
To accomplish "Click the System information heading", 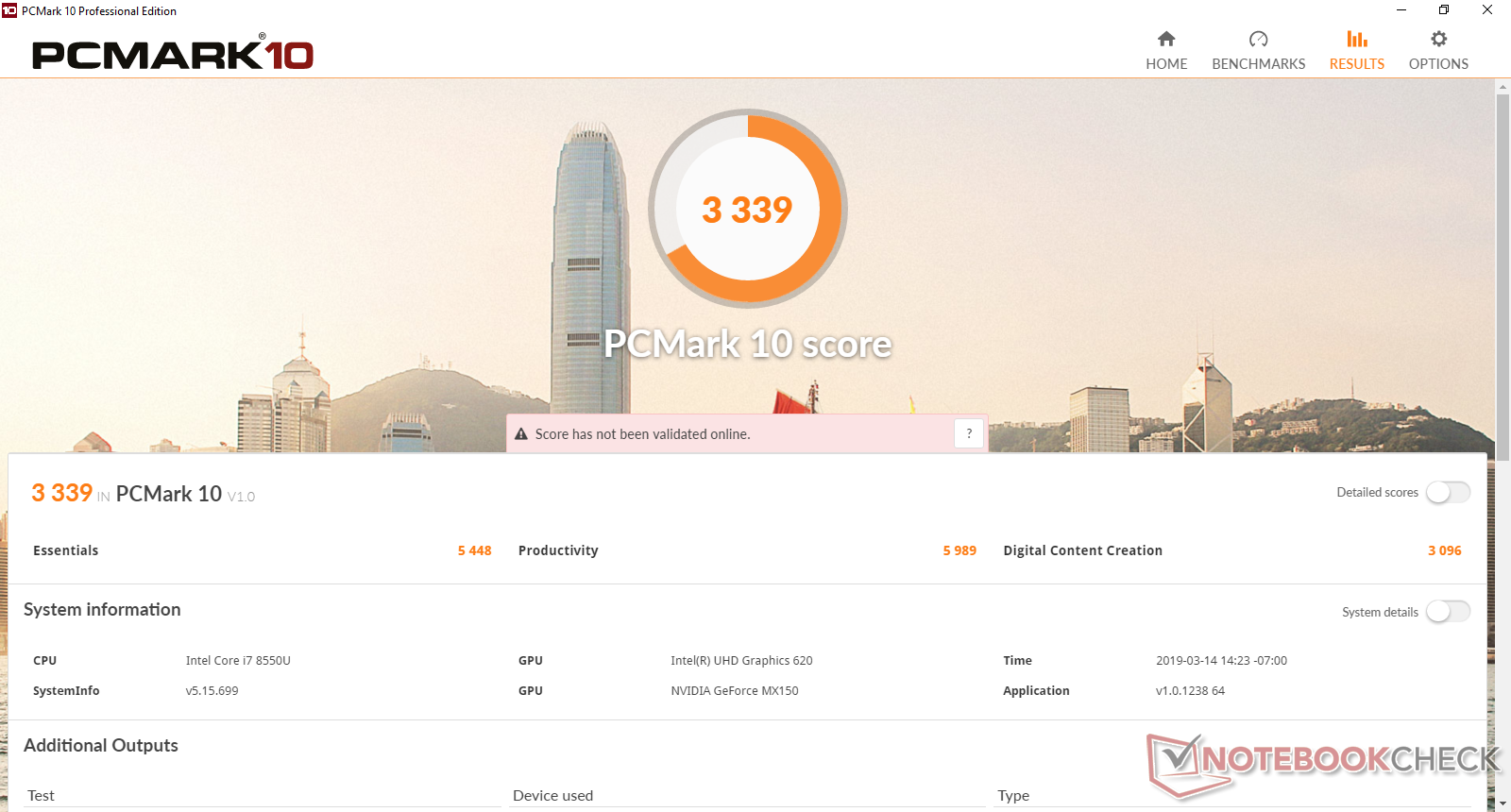I will pos(102,610).
